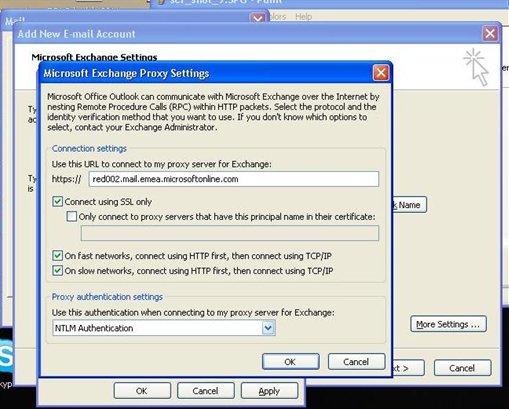Open NTLM Authentication dropdown
The image size is (509, 409).
268,328
